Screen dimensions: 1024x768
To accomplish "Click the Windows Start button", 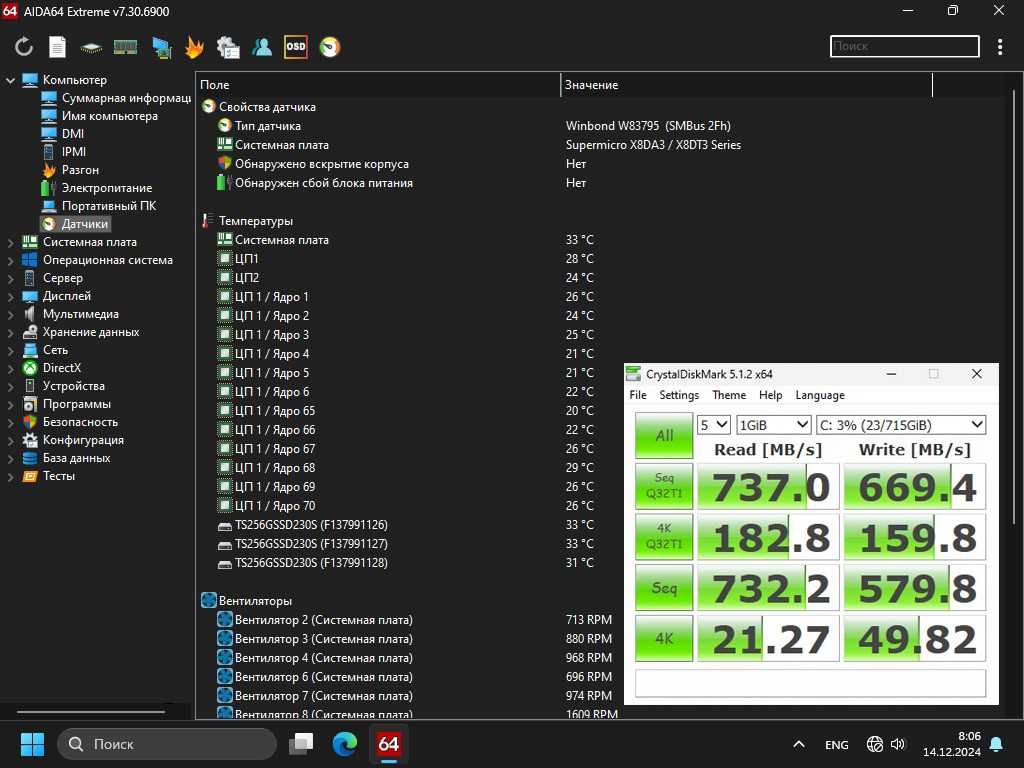I will coord(32,744).
